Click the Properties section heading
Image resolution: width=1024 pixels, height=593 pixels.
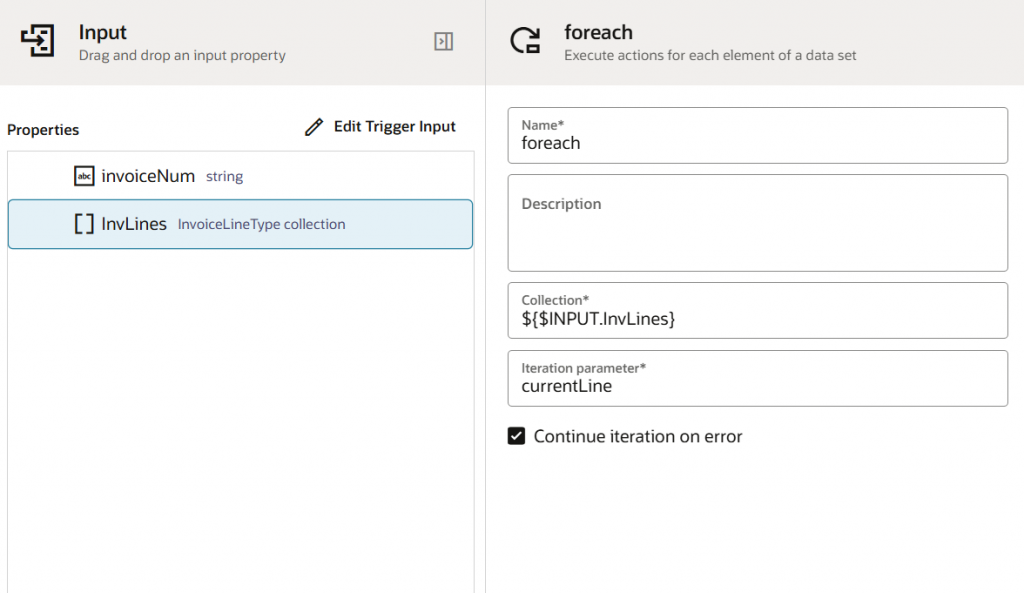pos(43,130)
